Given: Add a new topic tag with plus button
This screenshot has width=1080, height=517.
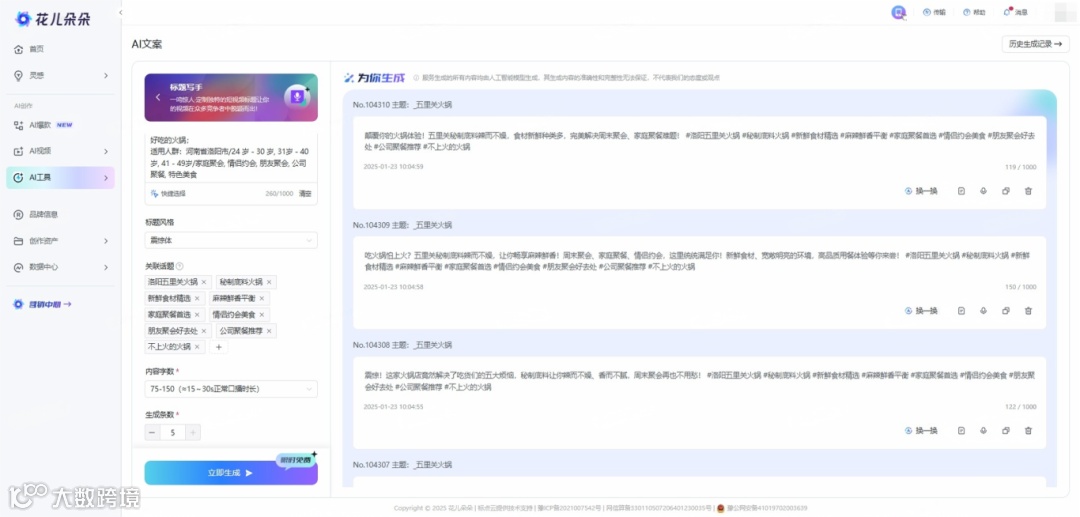Looking at the screenshot, I should tap(219, 347).
